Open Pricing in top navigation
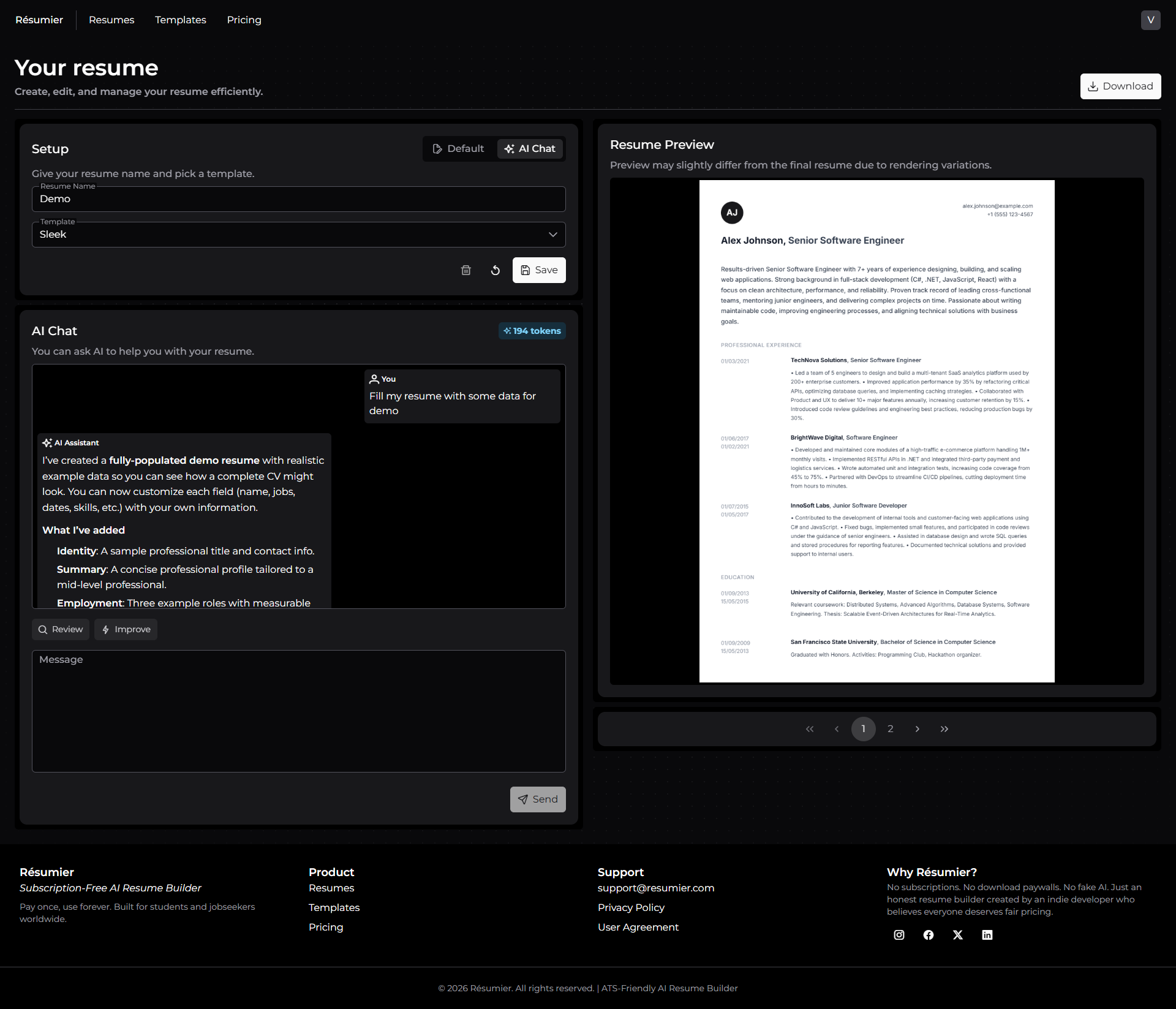The height and width of the screenshot is (1009, 1176). tap(244, 20)
